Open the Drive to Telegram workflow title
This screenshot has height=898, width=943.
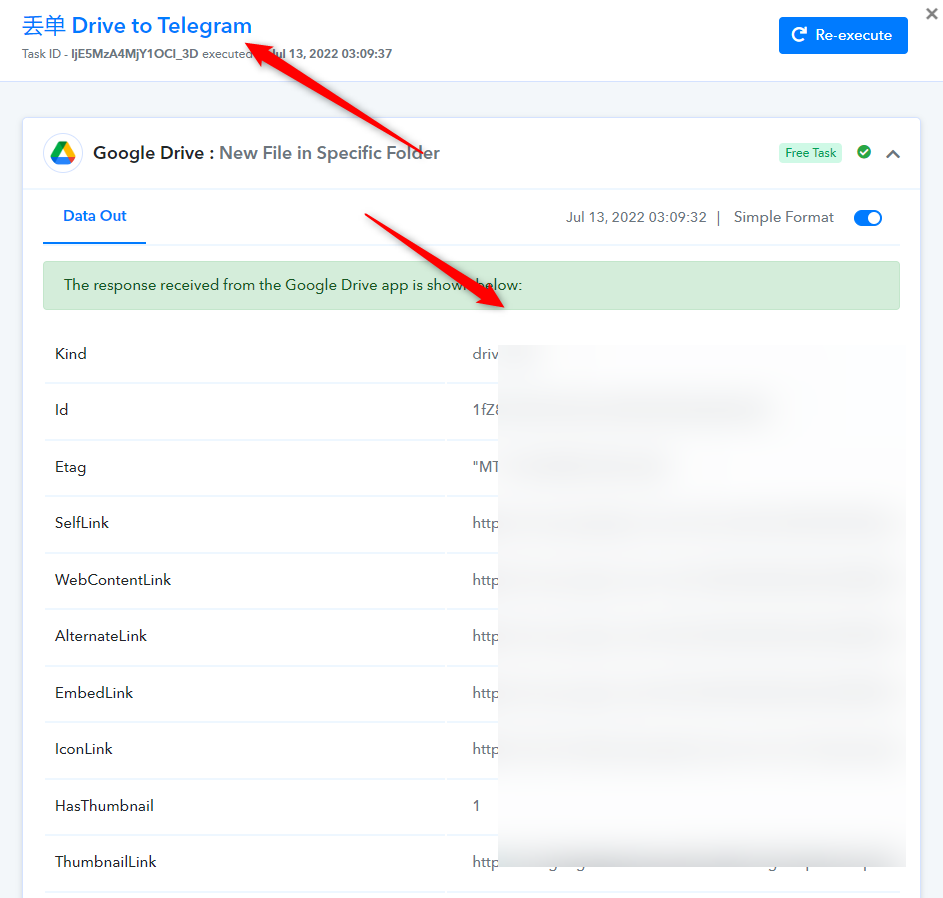point(137,26)
